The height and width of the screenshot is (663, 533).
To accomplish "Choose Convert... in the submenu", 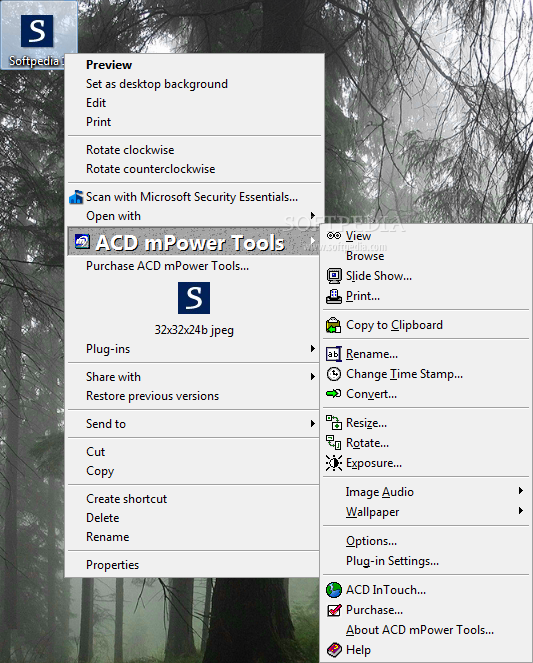I will [x=372, y=394].
